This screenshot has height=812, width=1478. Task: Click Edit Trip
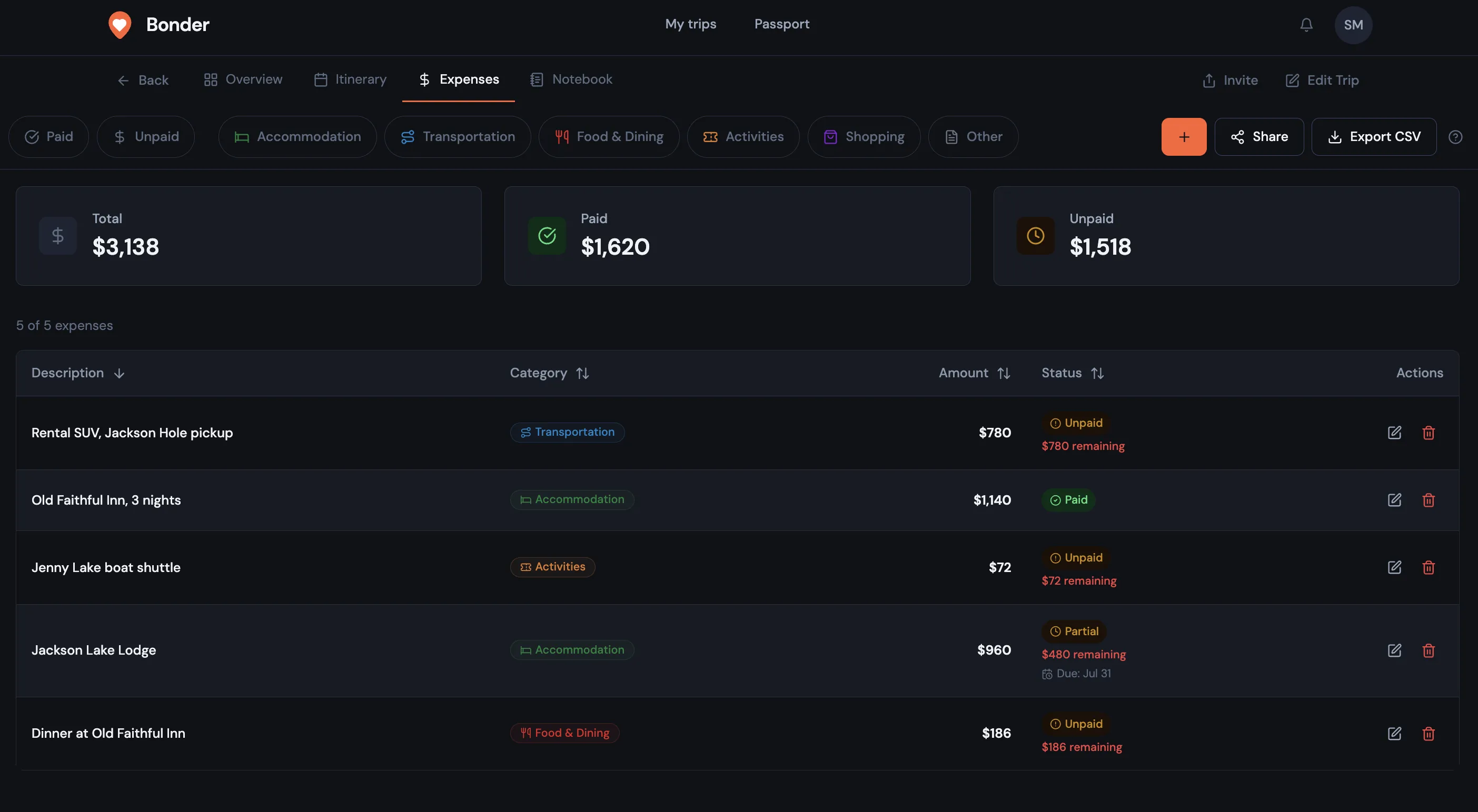1322,81
